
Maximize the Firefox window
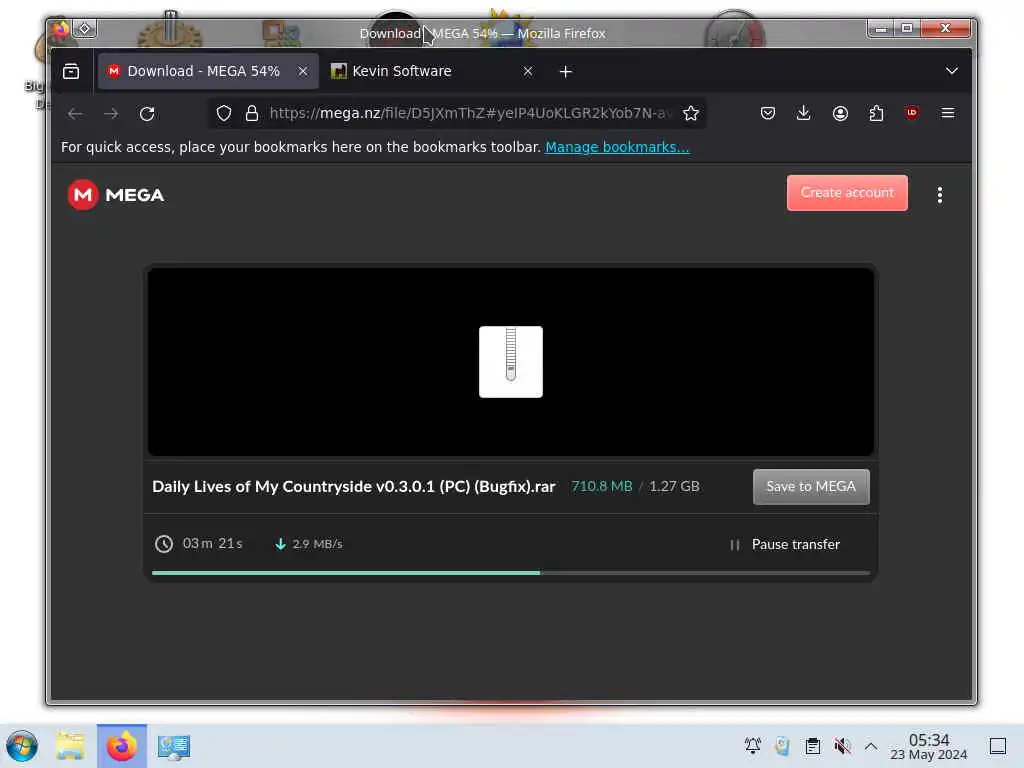coord(907,28)
